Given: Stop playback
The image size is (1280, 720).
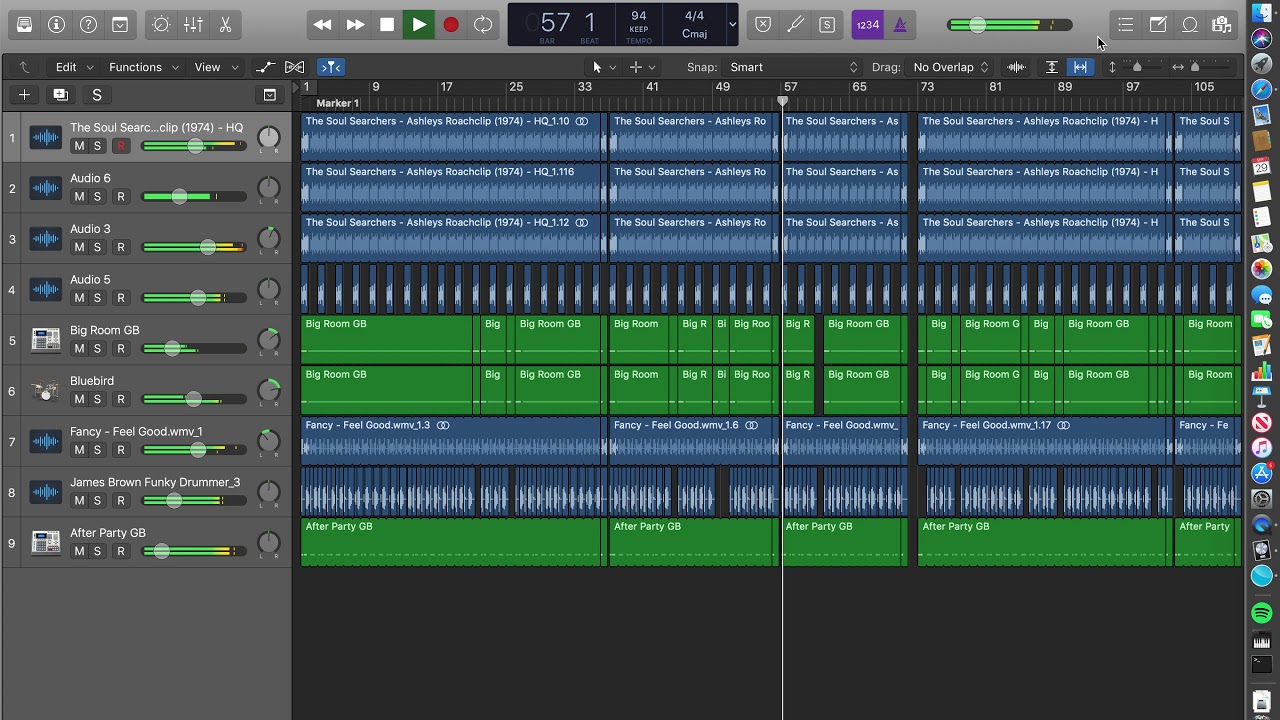Looking at the screenshot, I should [x=387, y=25].
